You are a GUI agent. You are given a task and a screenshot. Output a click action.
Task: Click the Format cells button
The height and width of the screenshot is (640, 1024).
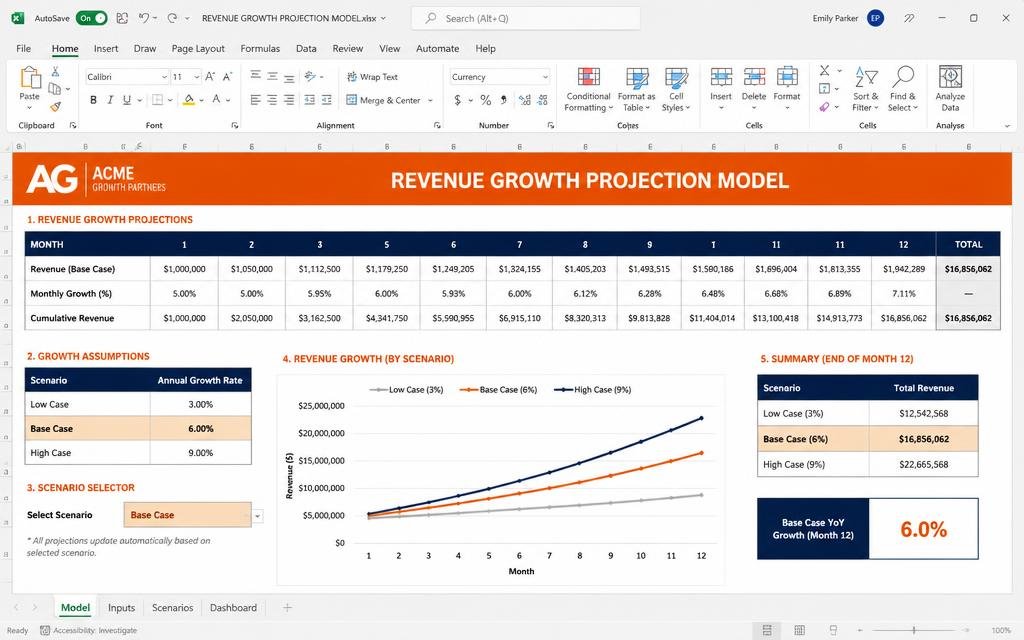pos(787,89)
